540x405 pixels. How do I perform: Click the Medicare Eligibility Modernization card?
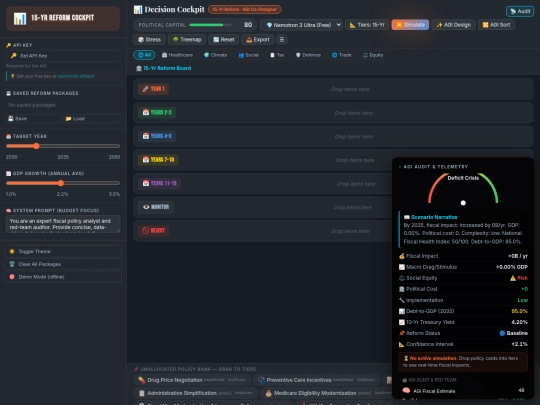coord(326,393)
